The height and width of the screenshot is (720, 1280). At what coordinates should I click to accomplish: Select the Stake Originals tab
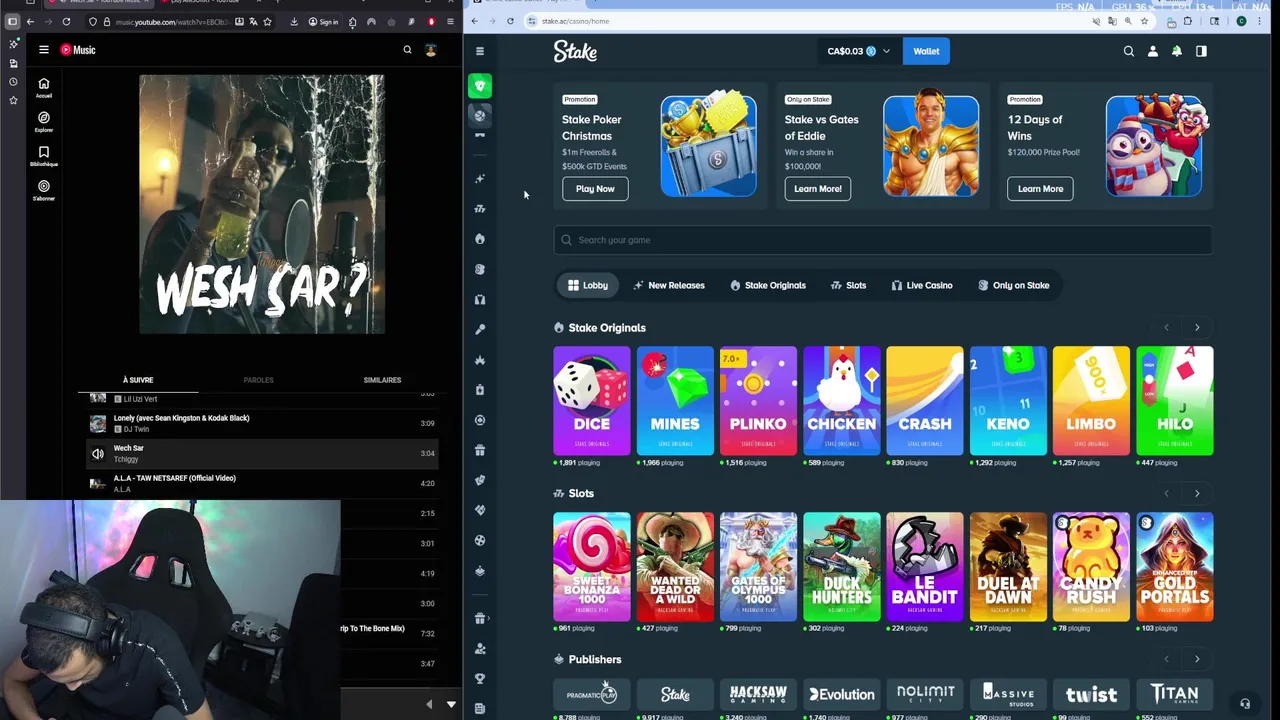click(x=768, y=285)
